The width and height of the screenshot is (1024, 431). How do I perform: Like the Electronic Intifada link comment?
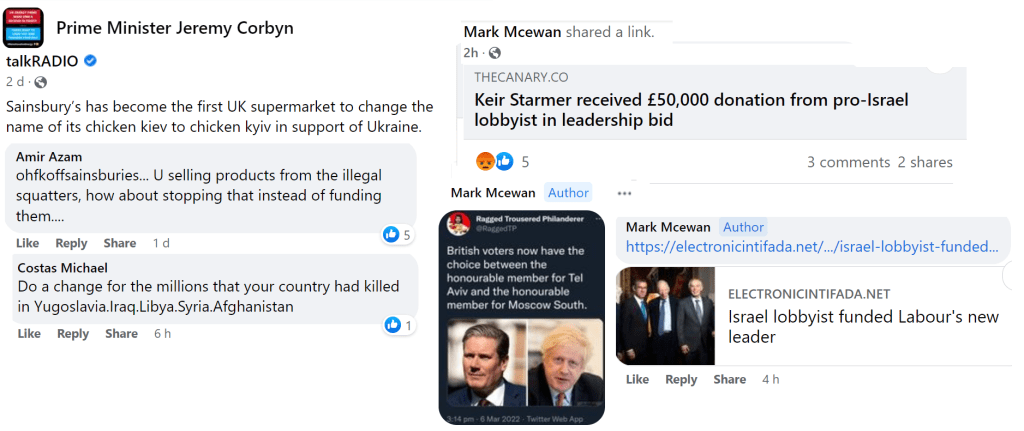637,379
